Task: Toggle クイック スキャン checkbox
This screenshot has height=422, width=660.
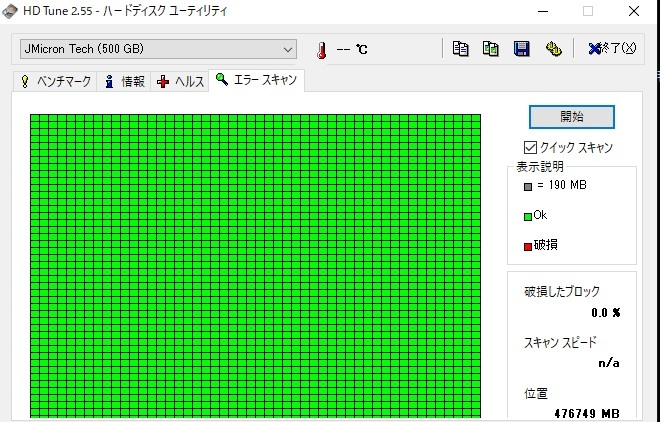Action: (x=530, y=147)
